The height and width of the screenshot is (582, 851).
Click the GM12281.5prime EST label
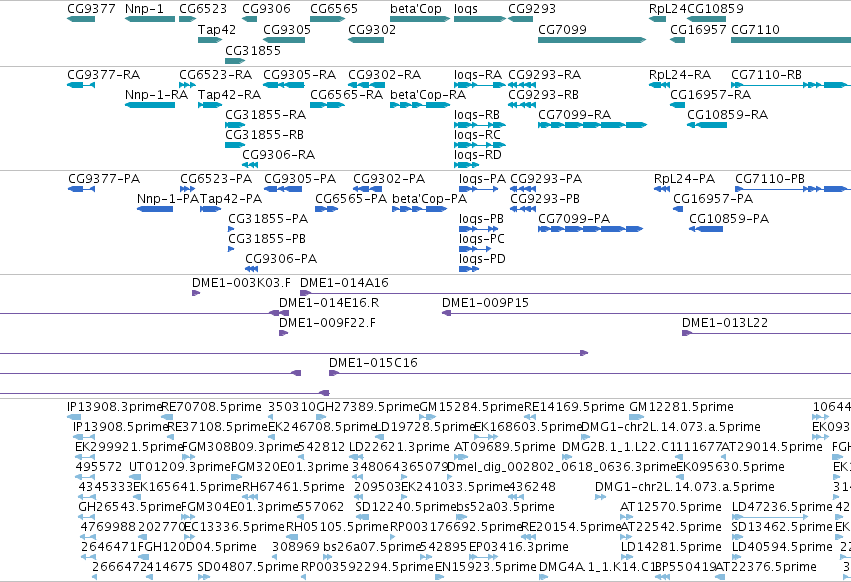coord(681,407)
